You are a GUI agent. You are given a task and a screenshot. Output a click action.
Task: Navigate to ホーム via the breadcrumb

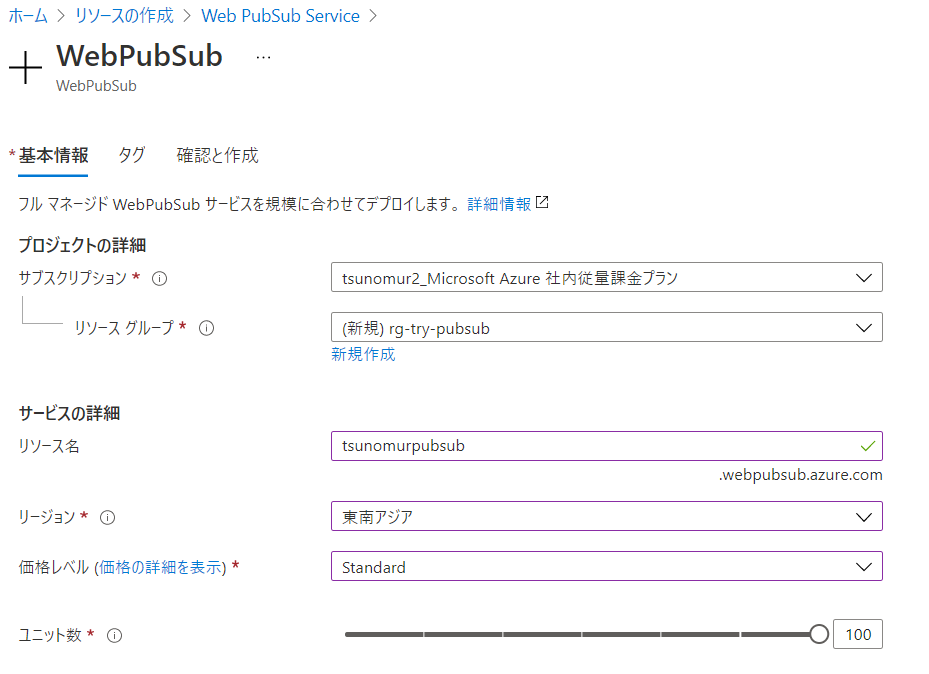click(x=26, y=15)
